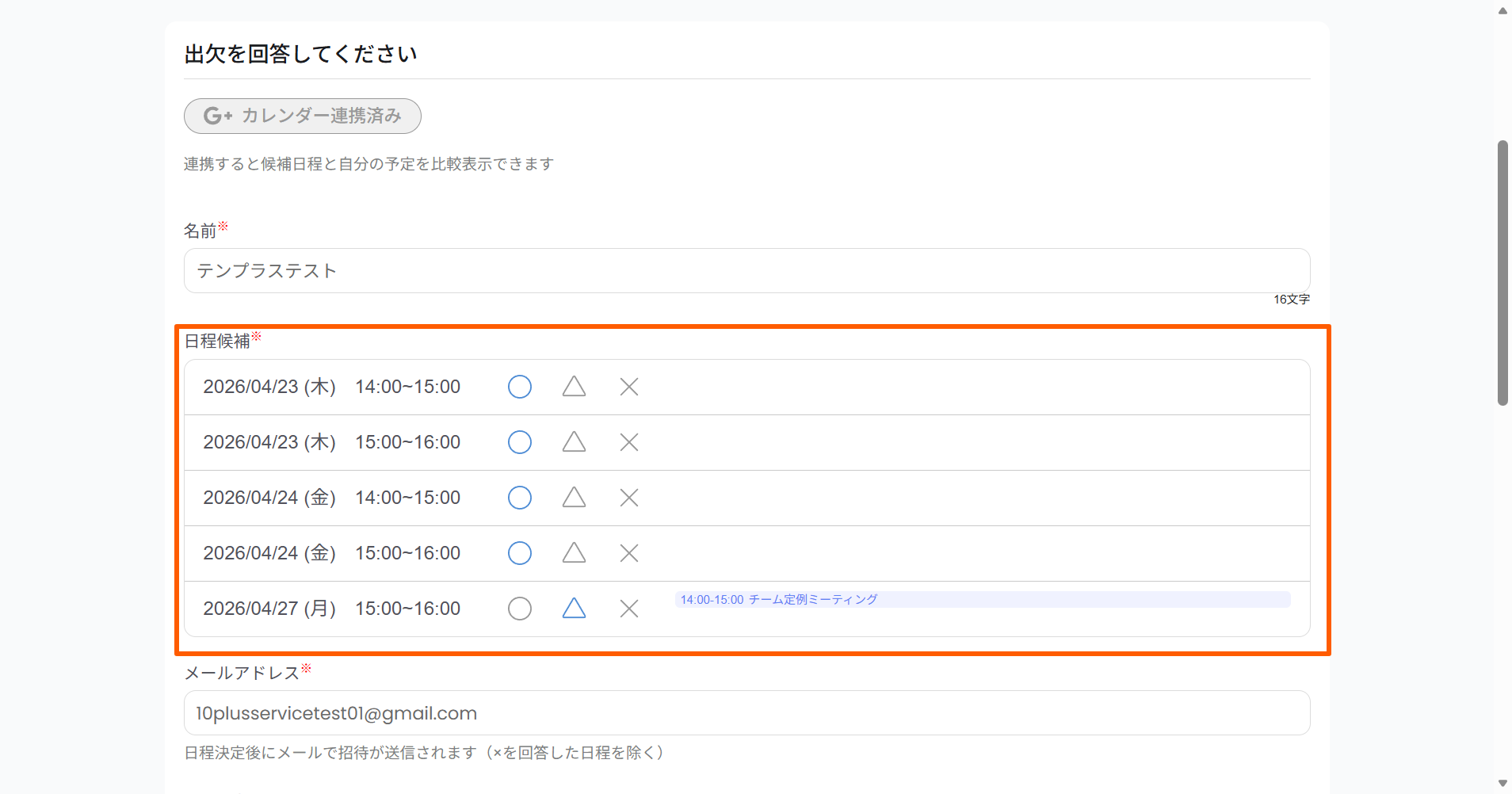Viewport: 1512px width, 794px height.
Task: Click the 名前 input field
Action: [x=746, y=271]
